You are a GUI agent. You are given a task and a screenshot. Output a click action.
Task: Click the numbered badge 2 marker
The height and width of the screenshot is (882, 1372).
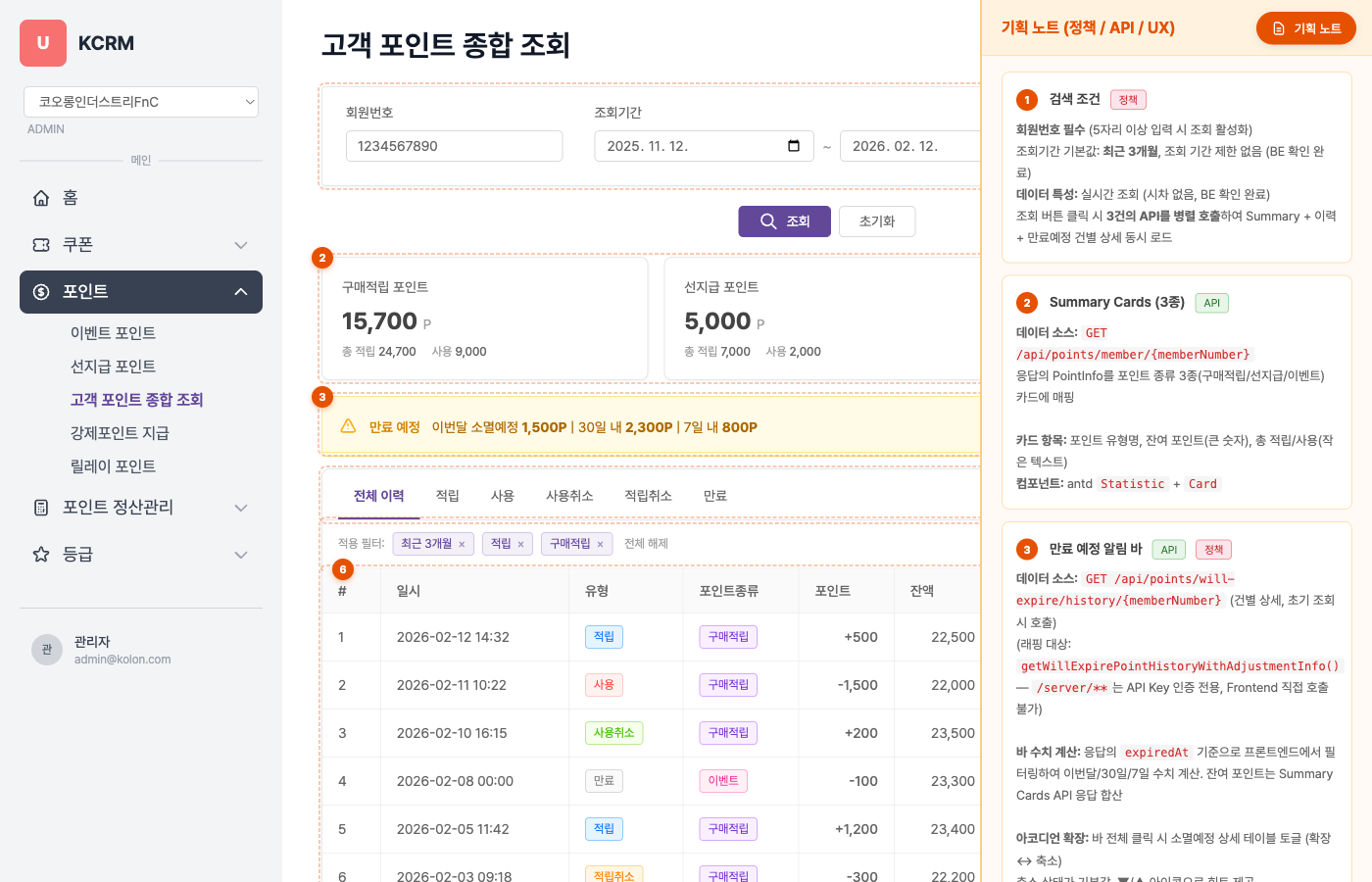tap(322, 258)
